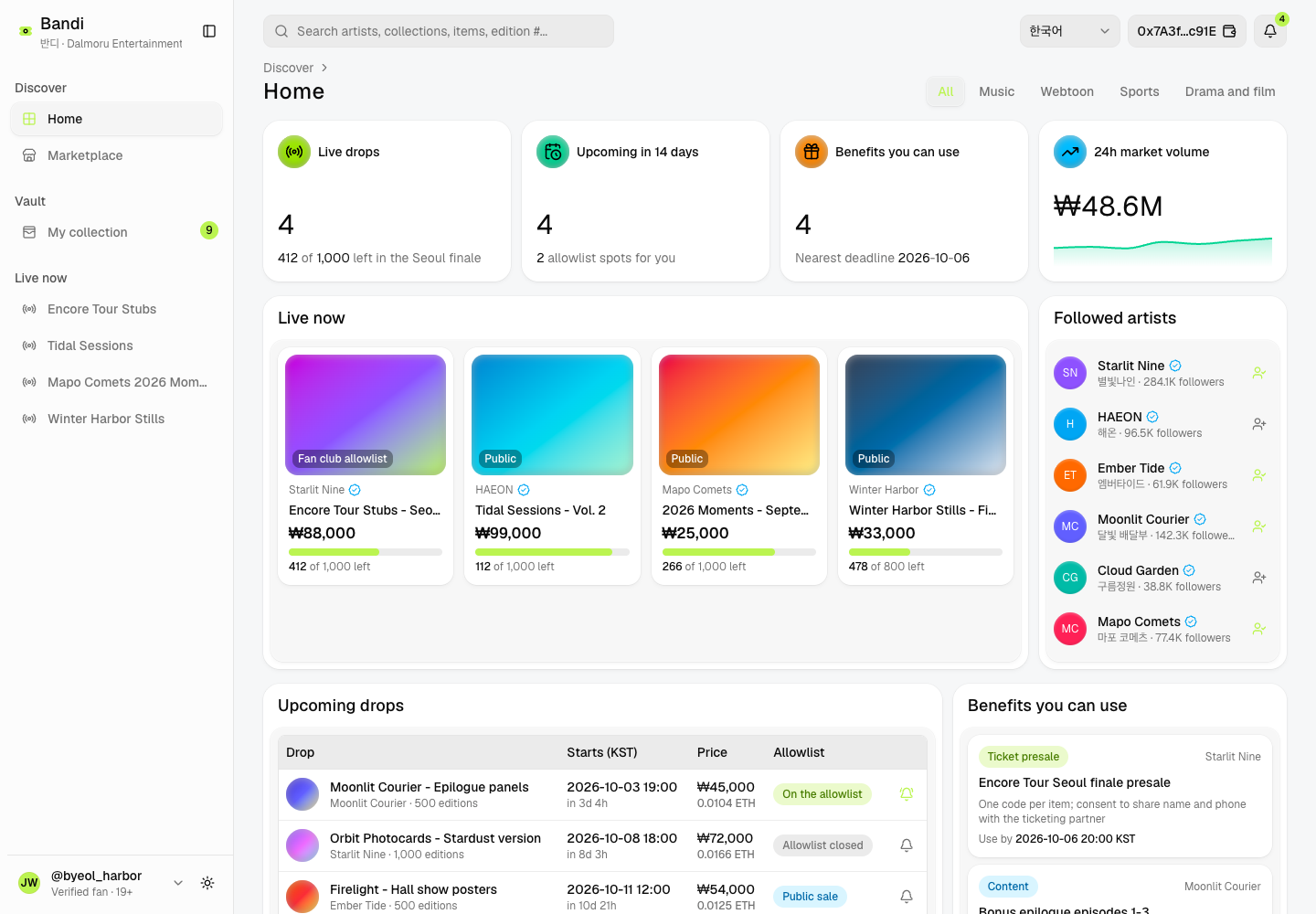Click the wallet address 0x7A3f...c91E button
Screen dimensions: 1316x914
(1186, 31)
